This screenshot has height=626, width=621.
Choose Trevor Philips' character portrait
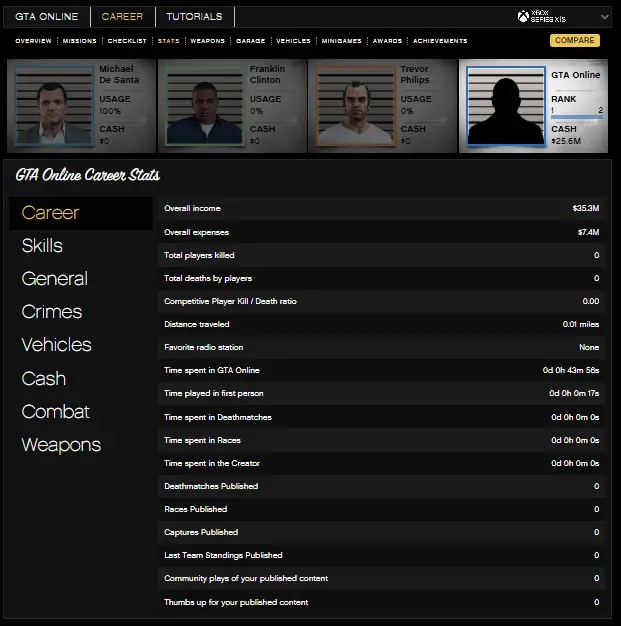(x=351, y=106)
